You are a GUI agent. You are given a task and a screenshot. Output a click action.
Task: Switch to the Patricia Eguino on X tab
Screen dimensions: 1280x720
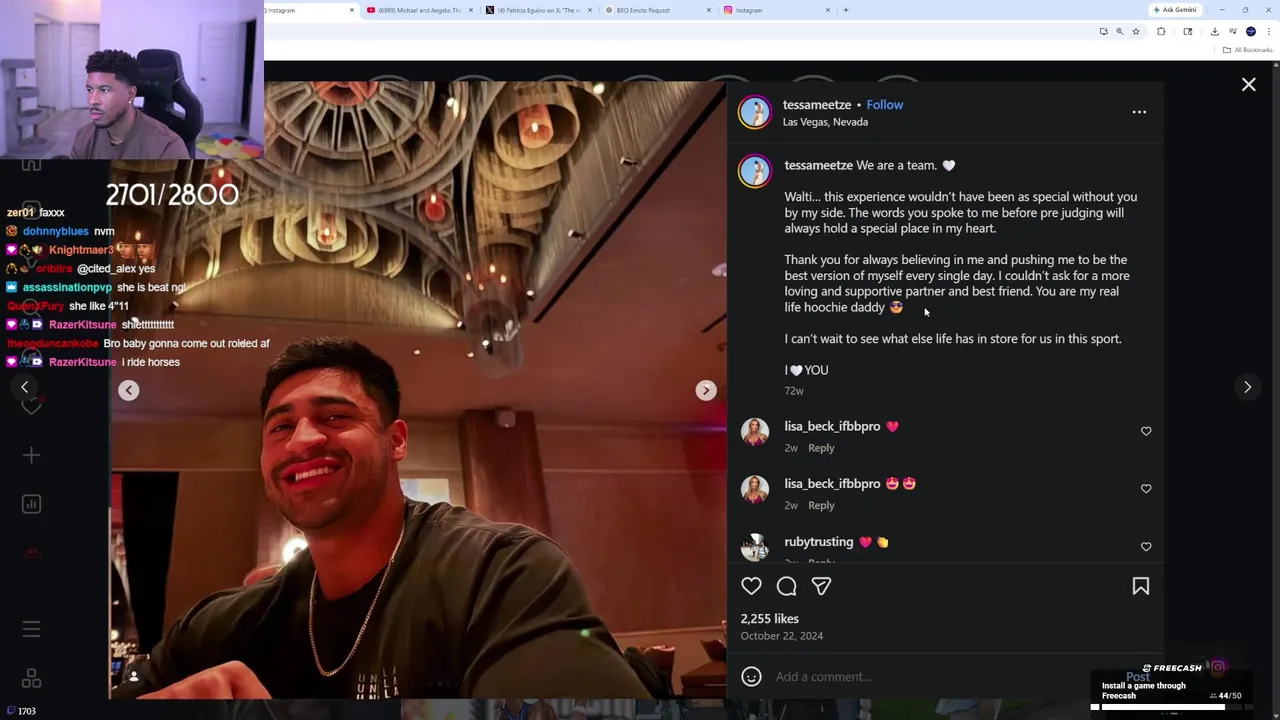click(x=540, y=10)
